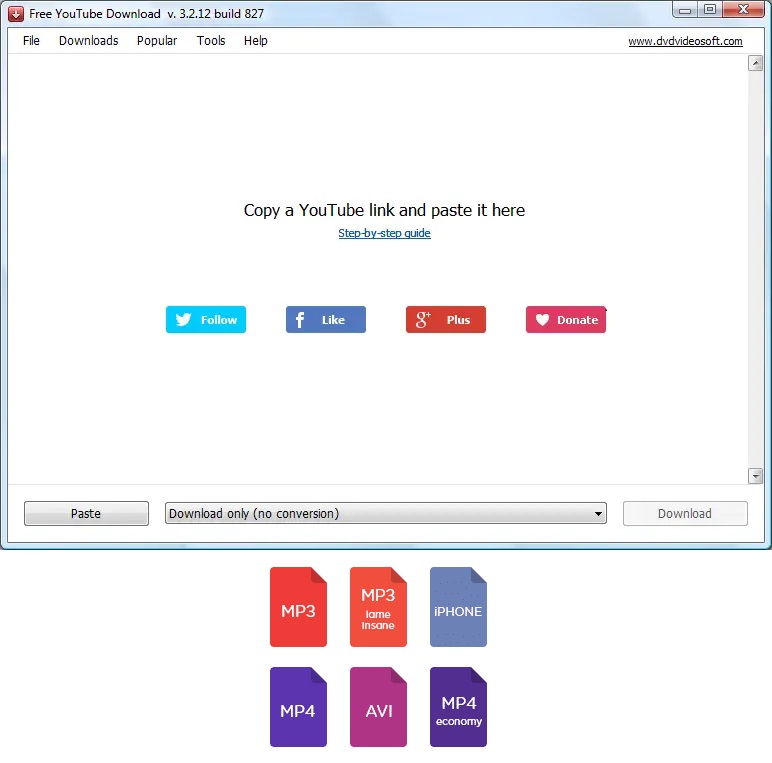The image size is (772, 763).
Task: Choose the iPHONE format icon
Action: point(458,606)
